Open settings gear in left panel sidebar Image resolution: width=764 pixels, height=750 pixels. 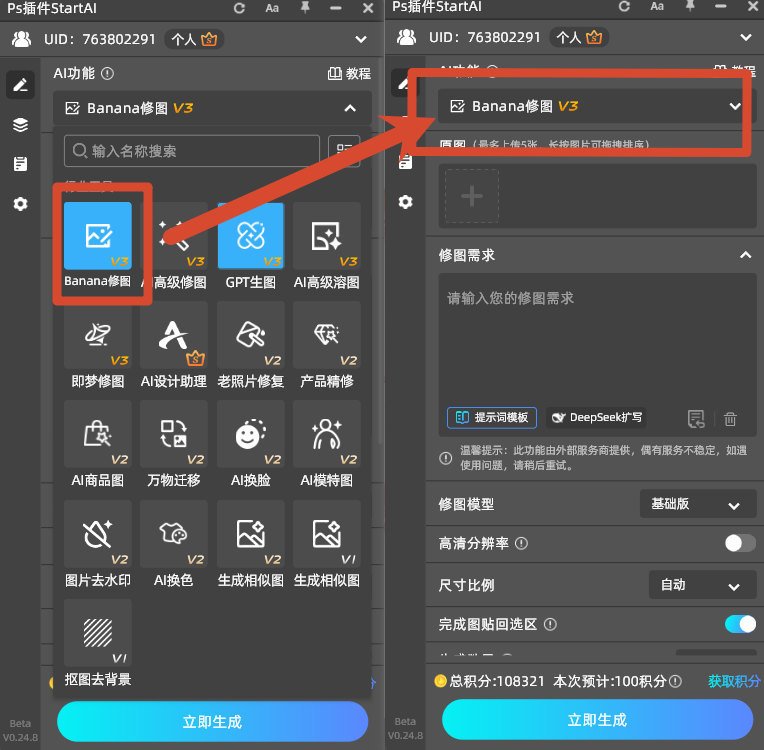coord(20,204)
